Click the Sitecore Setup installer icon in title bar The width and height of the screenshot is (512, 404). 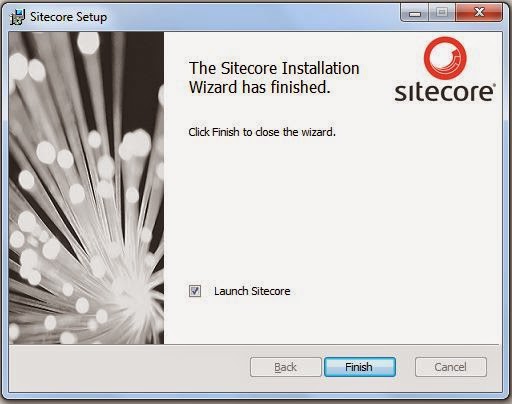click(x=17, y=17)
